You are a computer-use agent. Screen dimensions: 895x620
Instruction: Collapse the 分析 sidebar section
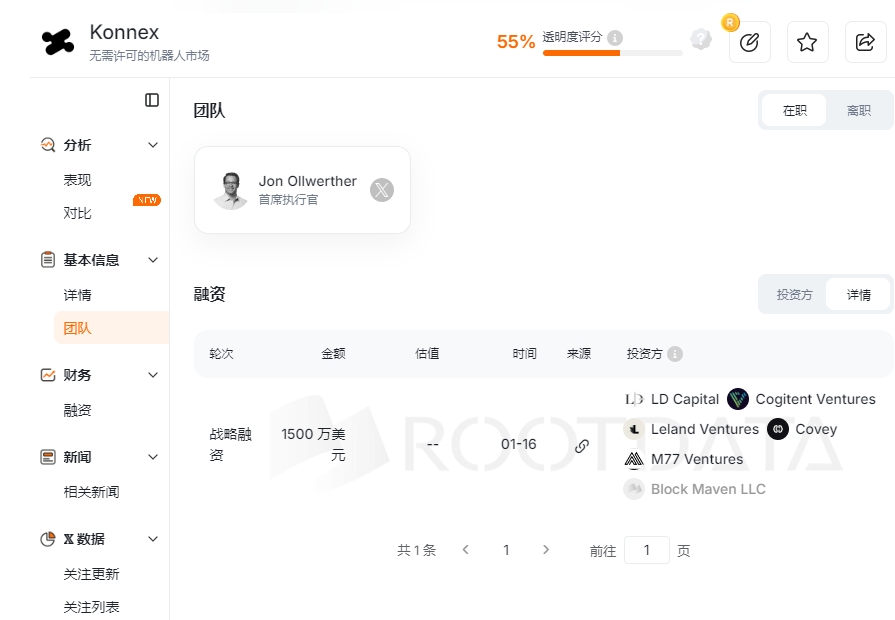click(x=153, y=145)
